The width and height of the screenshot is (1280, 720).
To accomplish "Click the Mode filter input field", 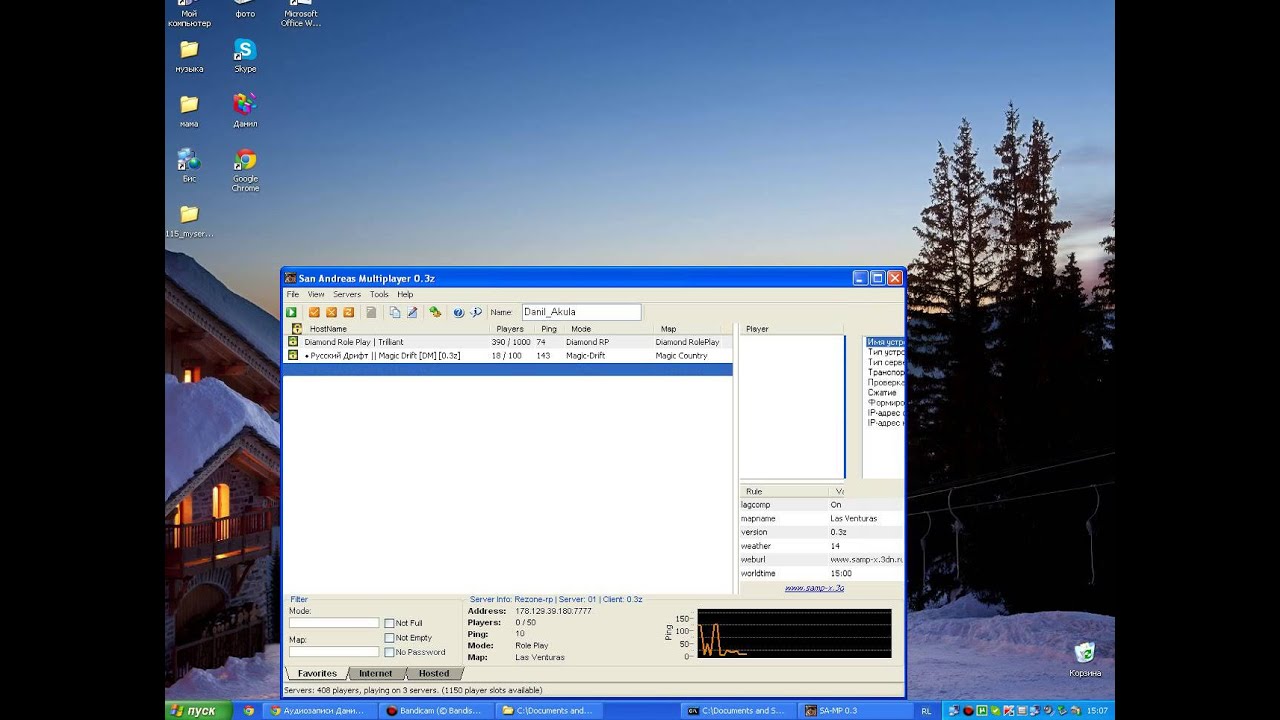I will 334,623.
